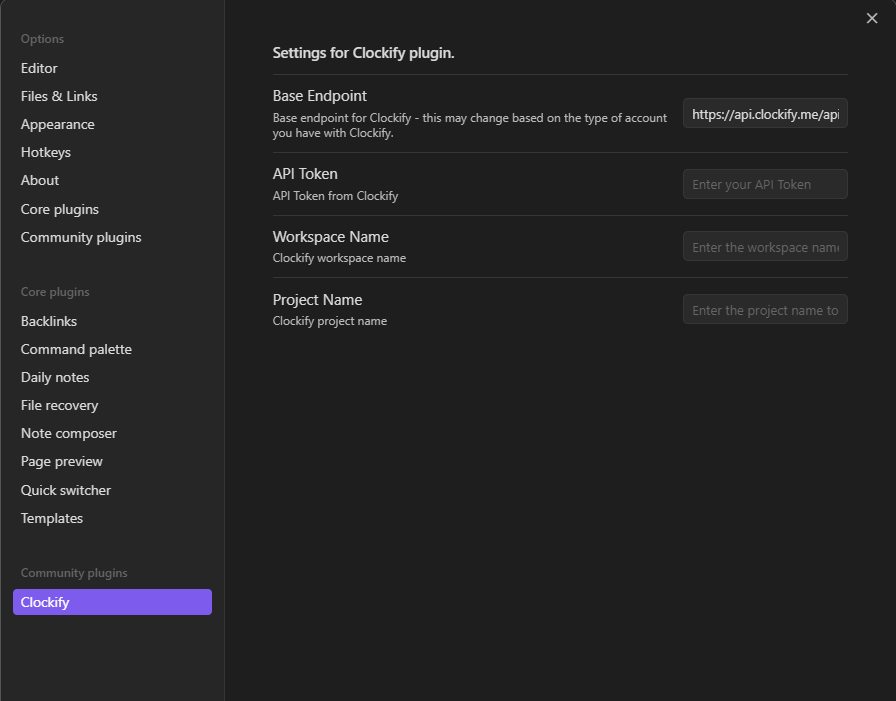This screenshot has height=701, width=896.
Task: Open the About section
Action: pyautogui.click(x=39, y=180)
